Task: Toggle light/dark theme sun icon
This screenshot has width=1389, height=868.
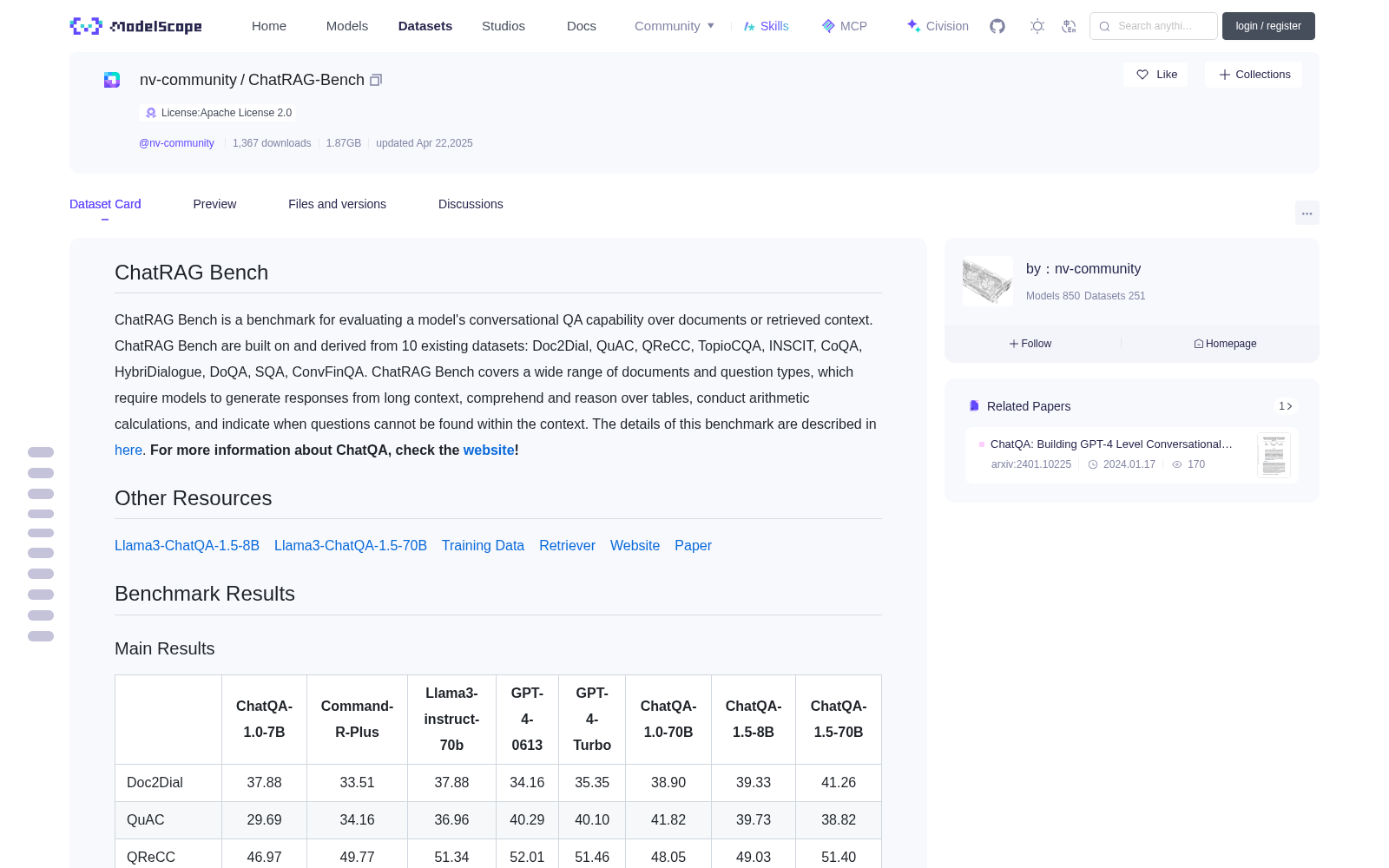Action: click(x=1037, y=26)
